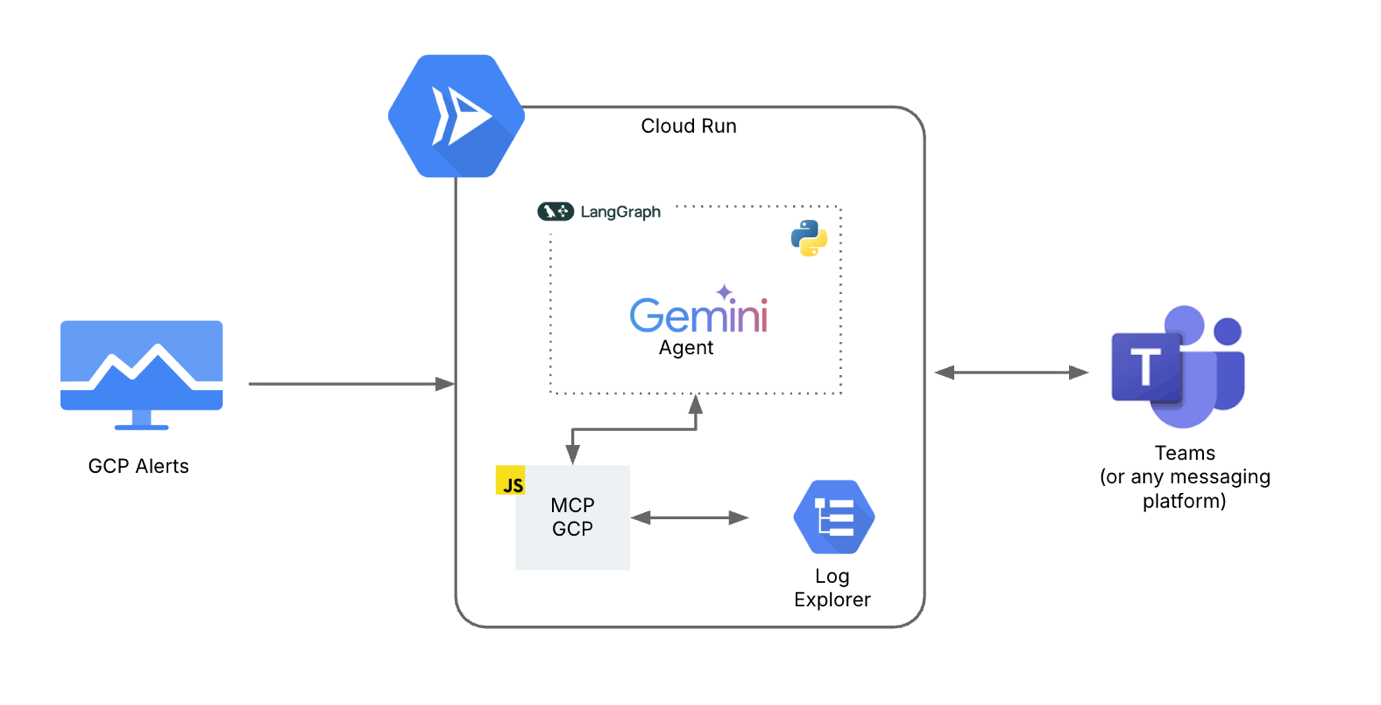Click the "Agent" text under Gemini
This screenshot has width=1381, height=705.
[x=686, y=348]
